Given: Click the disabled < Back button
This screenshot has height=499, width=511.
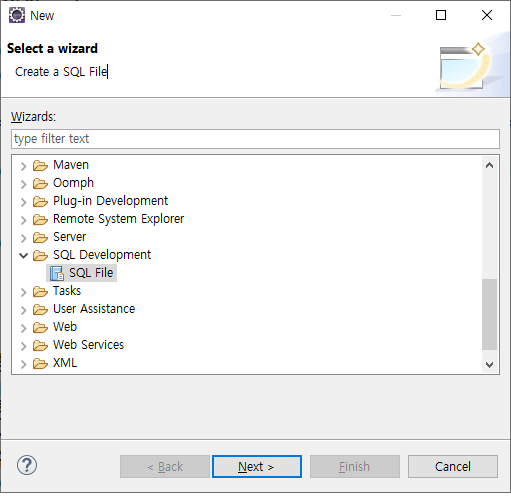Looking at the screenshot, I should (165, 466).
